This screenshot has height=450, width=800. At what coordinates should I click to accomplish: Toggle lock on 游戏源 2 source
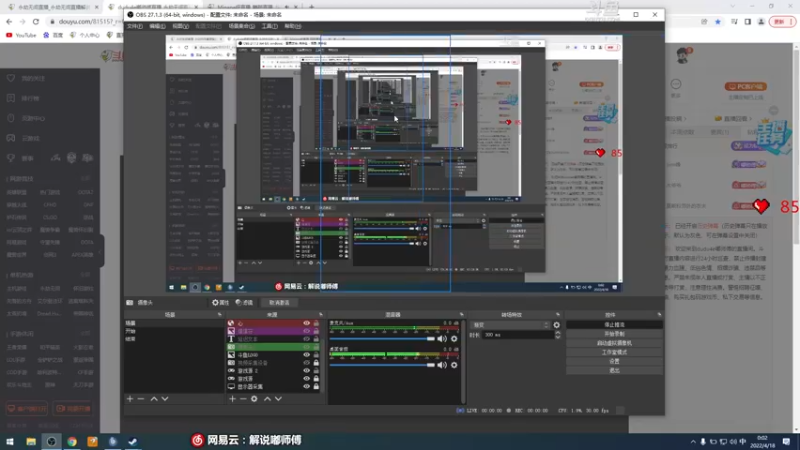[x=316, y=370]
